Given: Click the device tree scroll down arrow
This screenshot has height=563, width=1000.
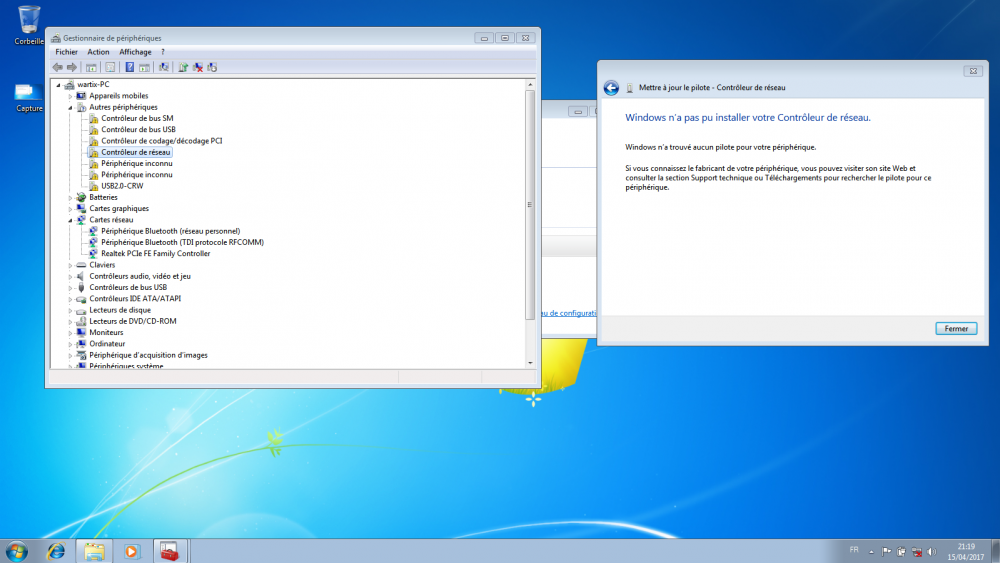Looking at the screenshot, I should click(x=530, y=363).
